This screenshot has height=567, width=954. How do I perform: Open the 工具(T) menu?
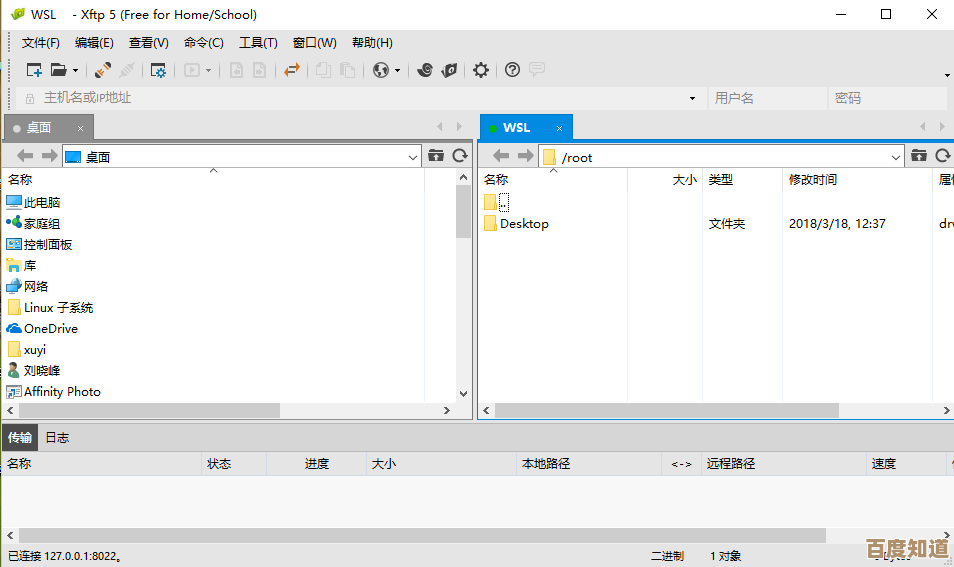pos(258,43)
